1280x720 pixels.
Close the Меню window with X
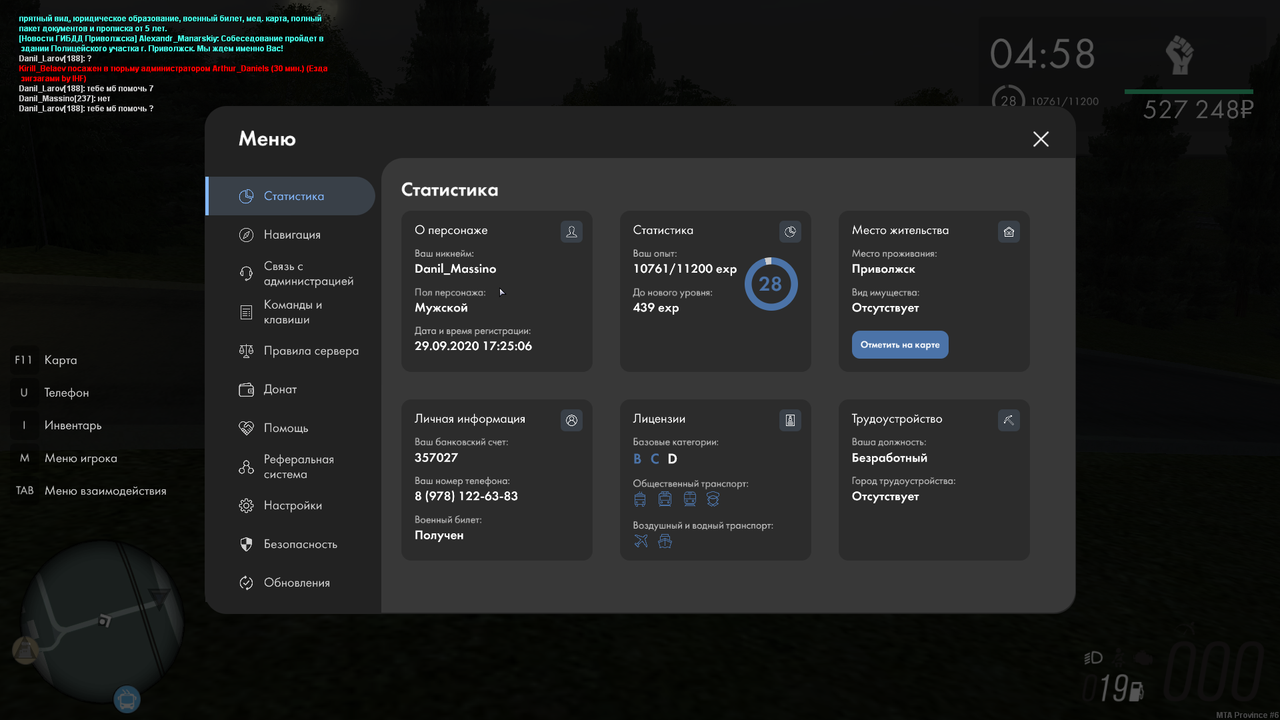coord(1041,139)
